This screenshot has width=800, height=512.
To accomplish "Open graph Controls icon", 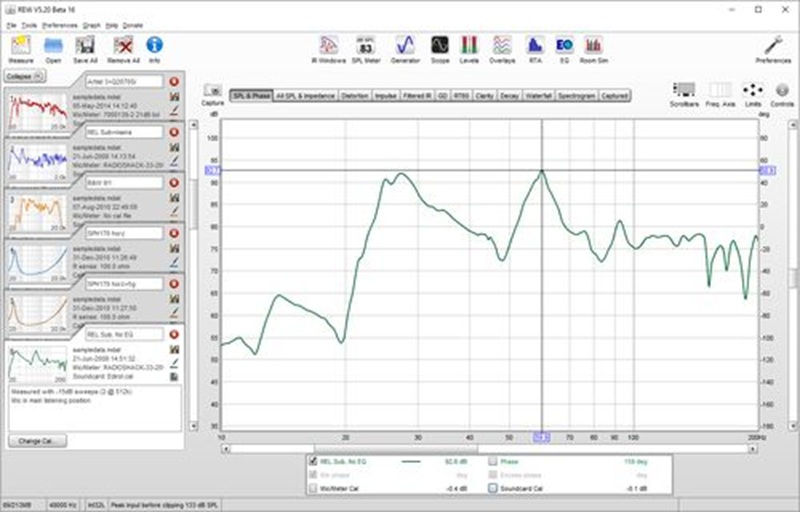I will [x=782, y=95].
